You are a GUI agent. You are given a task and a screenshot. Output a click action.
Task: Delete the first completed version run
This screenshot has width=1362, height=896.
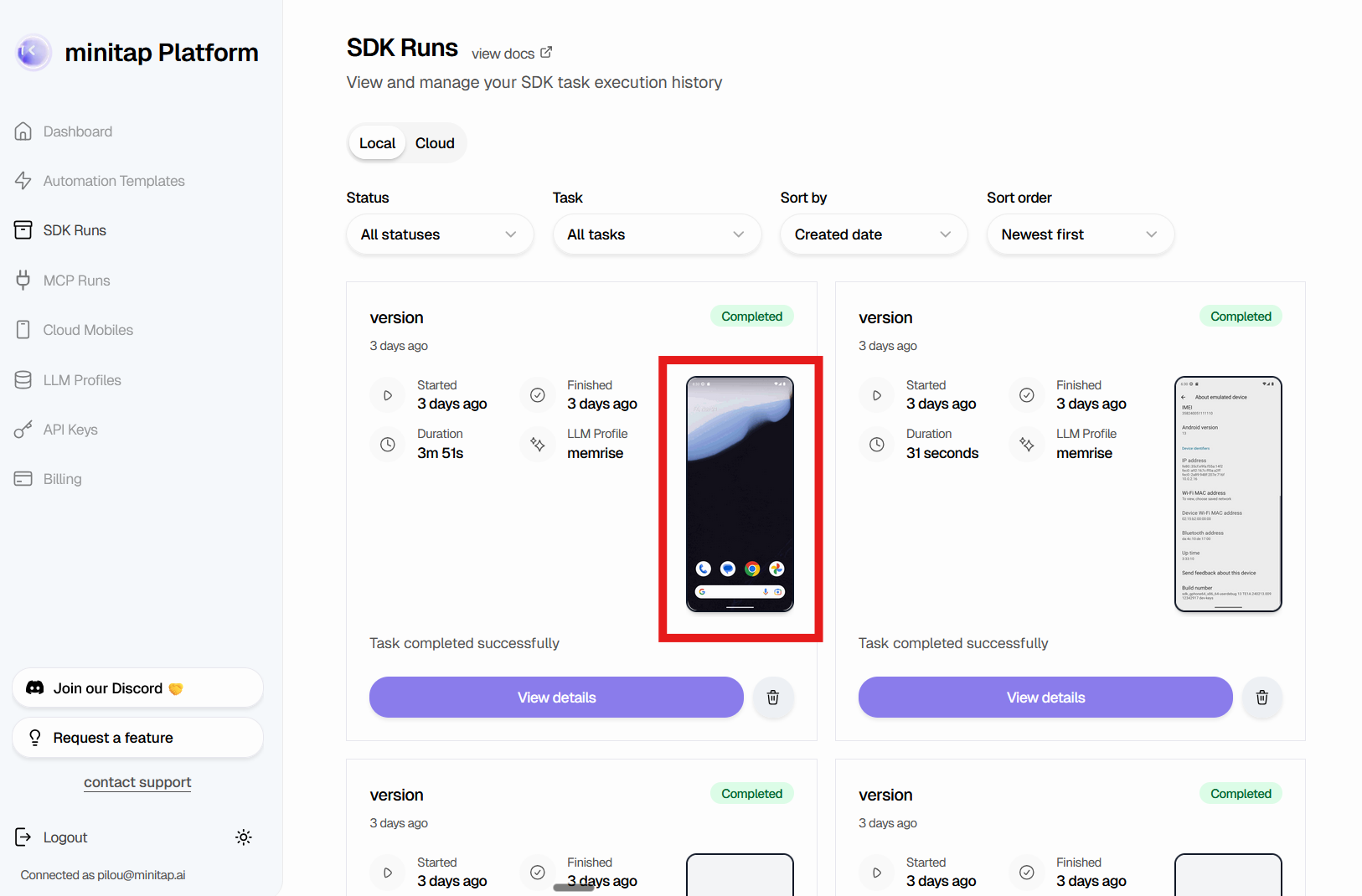click(772, 697)
